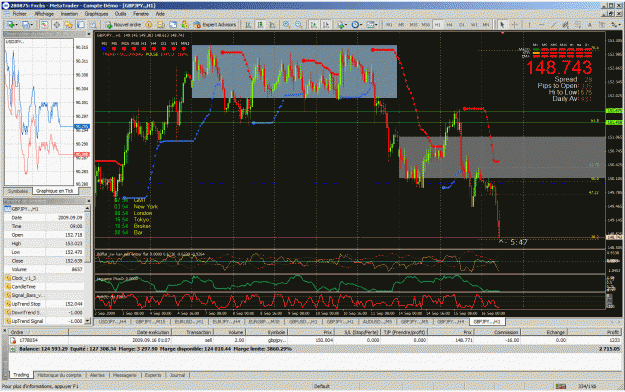Select the D1 timeframe button
Viewport: 625px width, 392px height.
coord(462,25)
